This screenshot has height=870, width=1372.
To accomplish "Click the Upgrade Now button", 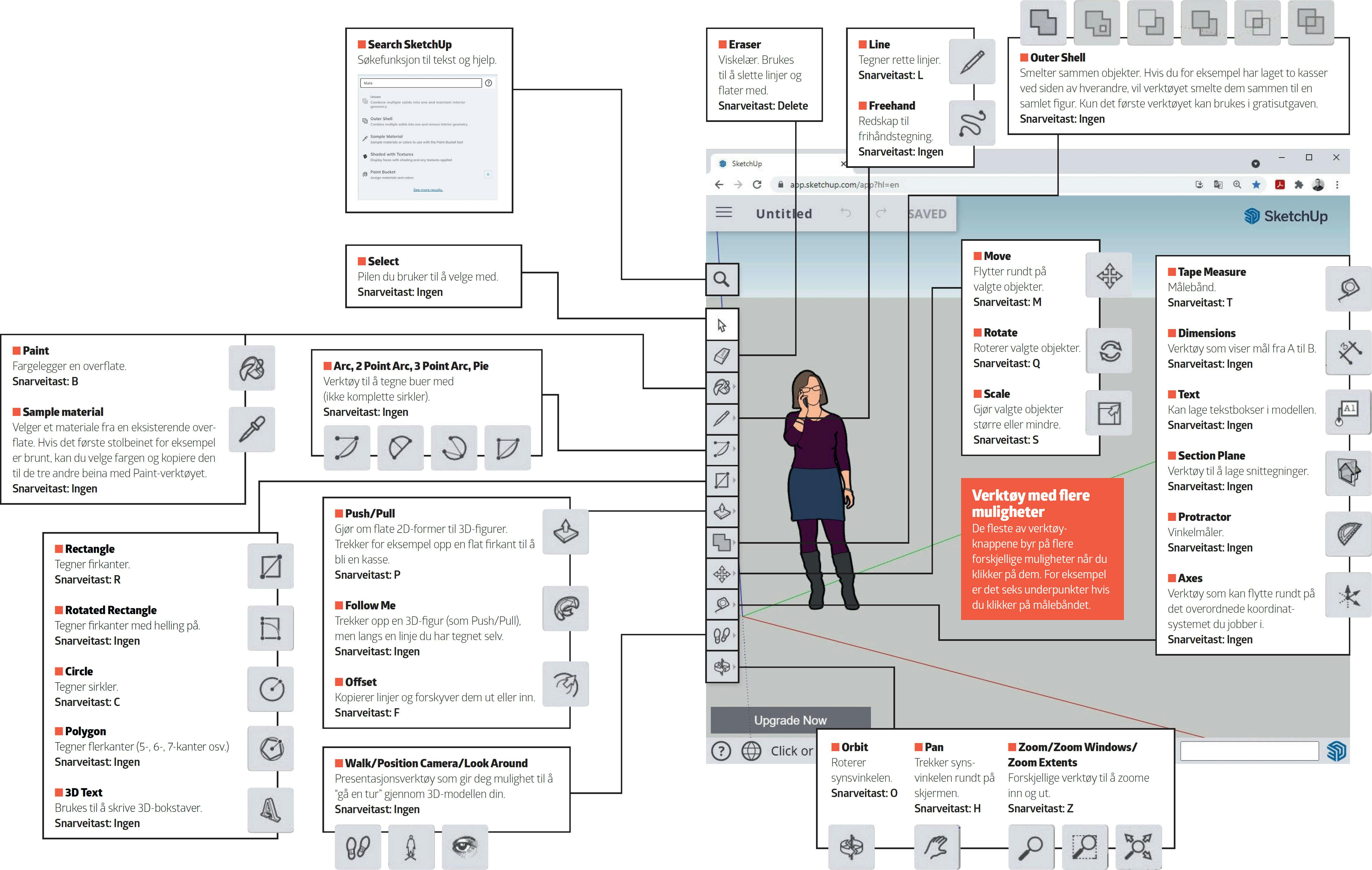I will [x=790, y=720].
